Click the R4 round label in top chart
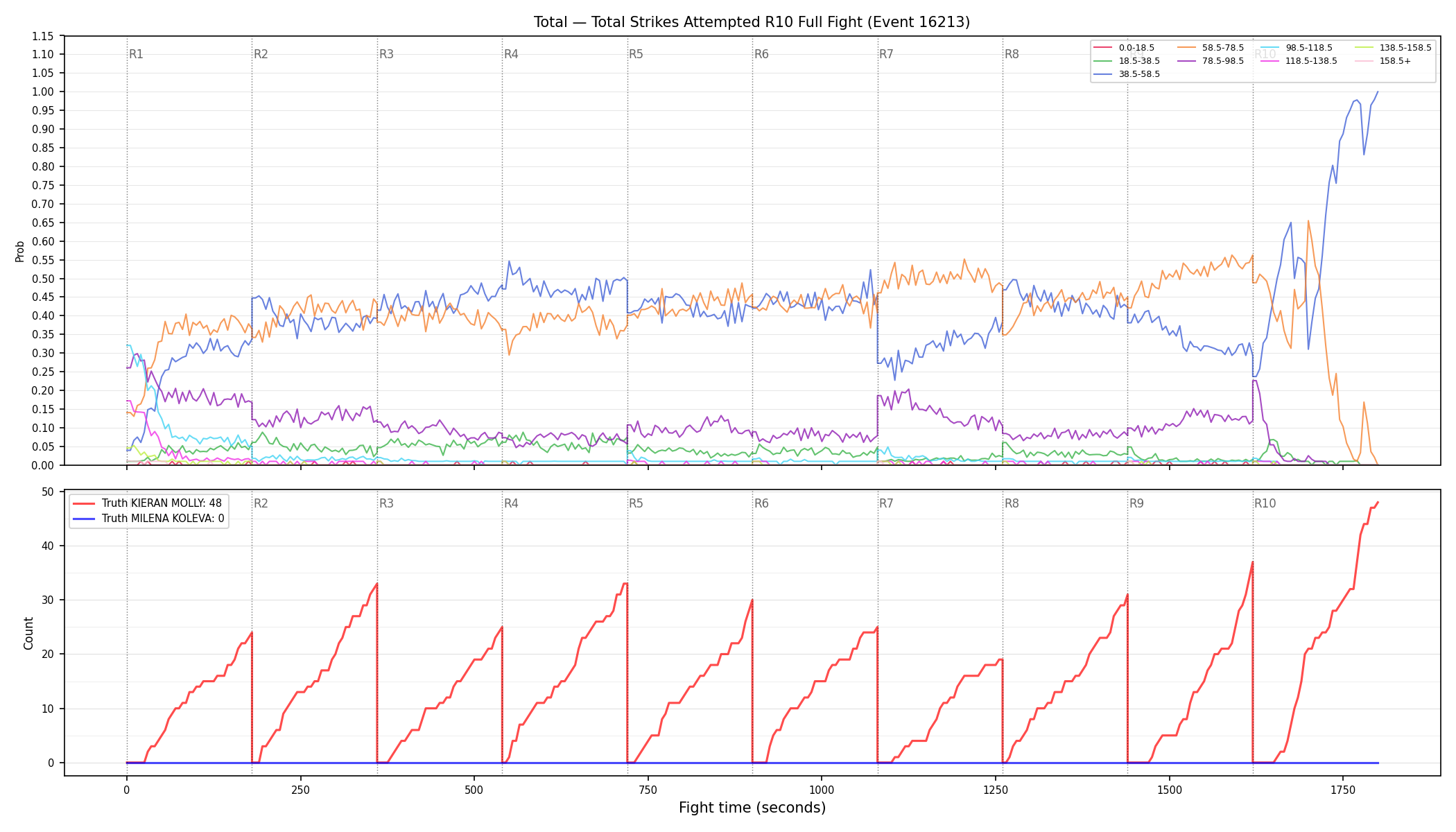Screen dimensions: 1456x832 511,54
